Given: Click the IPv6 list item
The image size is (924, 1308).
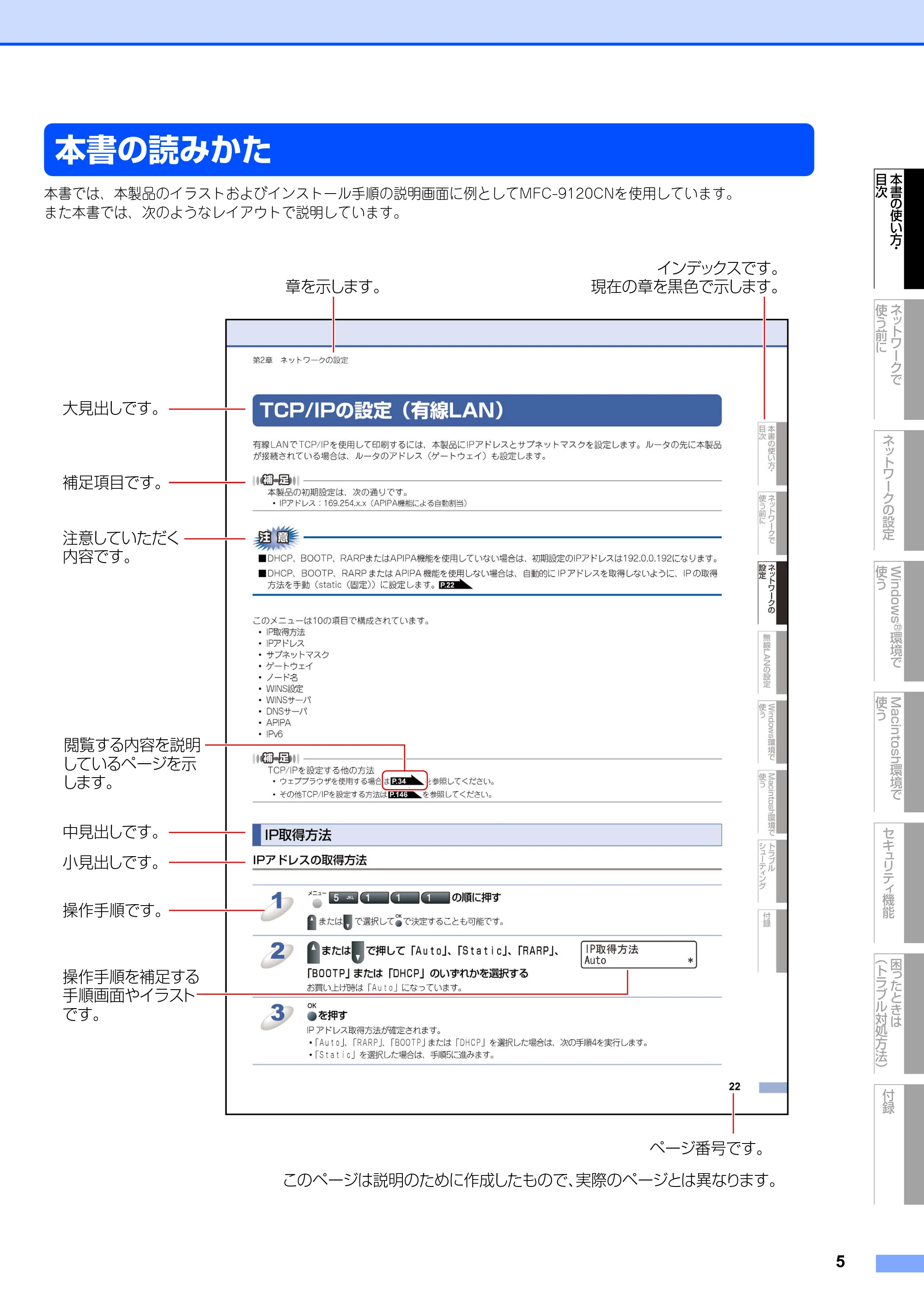Looking at the screenshot, I should tap(274, 734).
